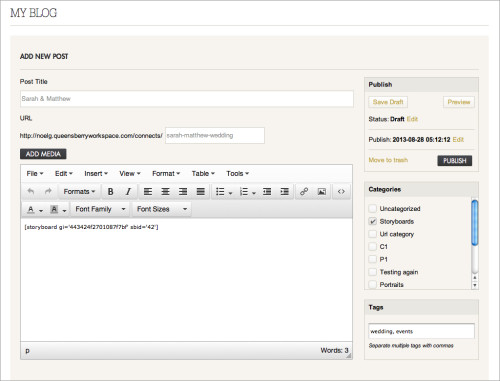Click the categories list scrollbar thumb

(475, 223)
